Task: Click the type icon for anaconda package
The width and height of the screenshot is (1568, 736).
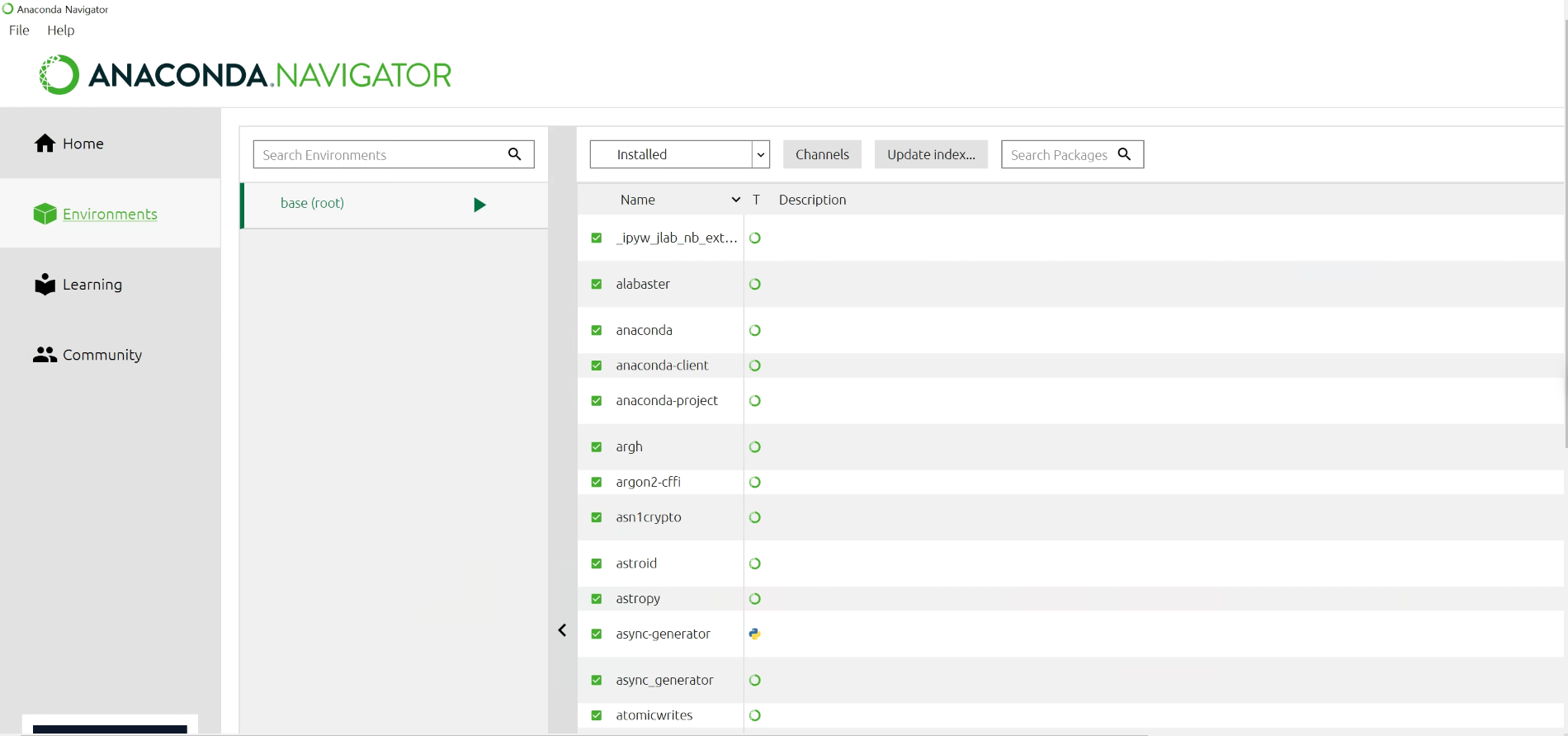Action: 754,330
